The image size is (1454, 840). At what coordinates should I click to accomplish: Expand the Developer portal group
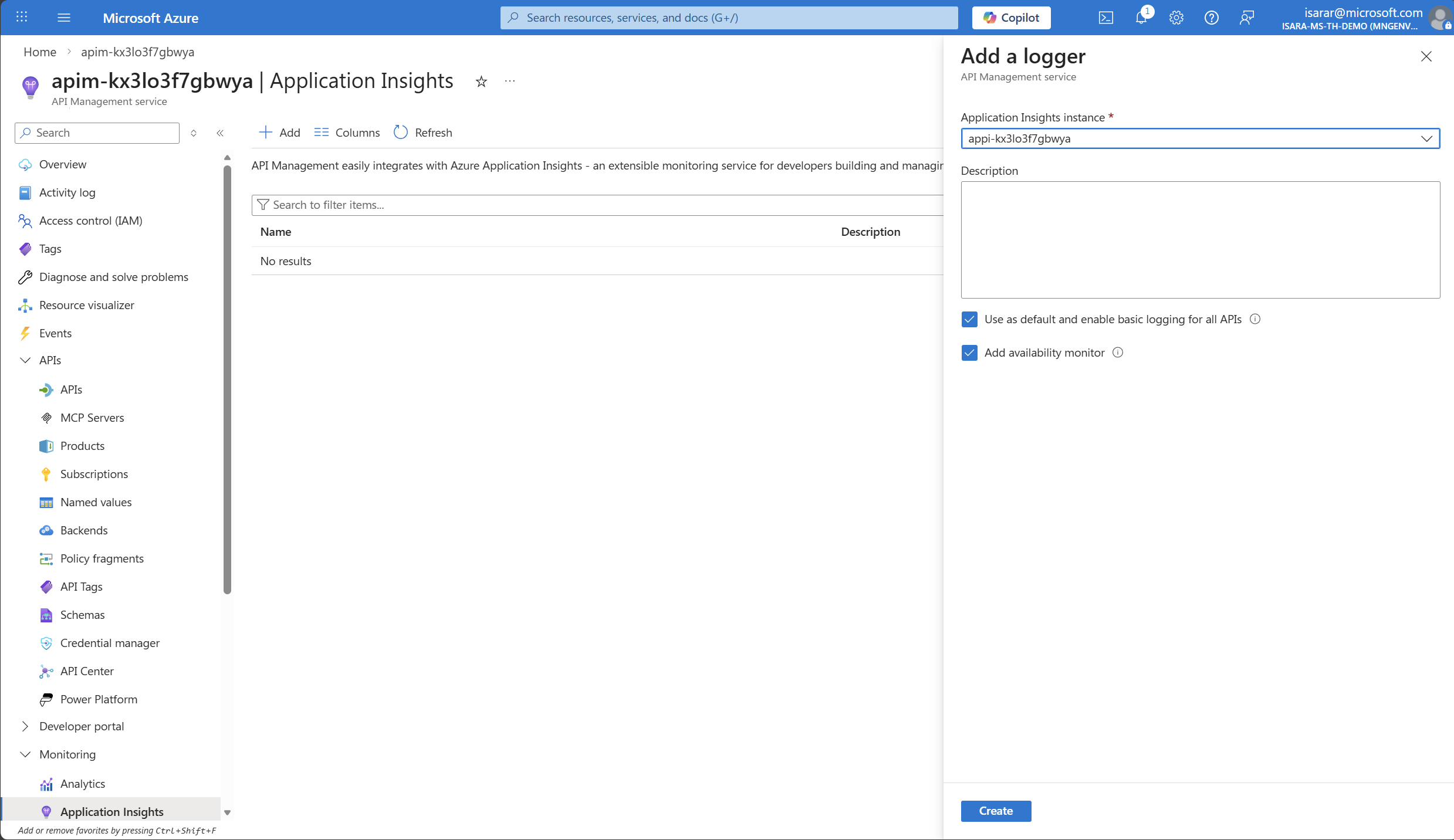tap(25, 726)
